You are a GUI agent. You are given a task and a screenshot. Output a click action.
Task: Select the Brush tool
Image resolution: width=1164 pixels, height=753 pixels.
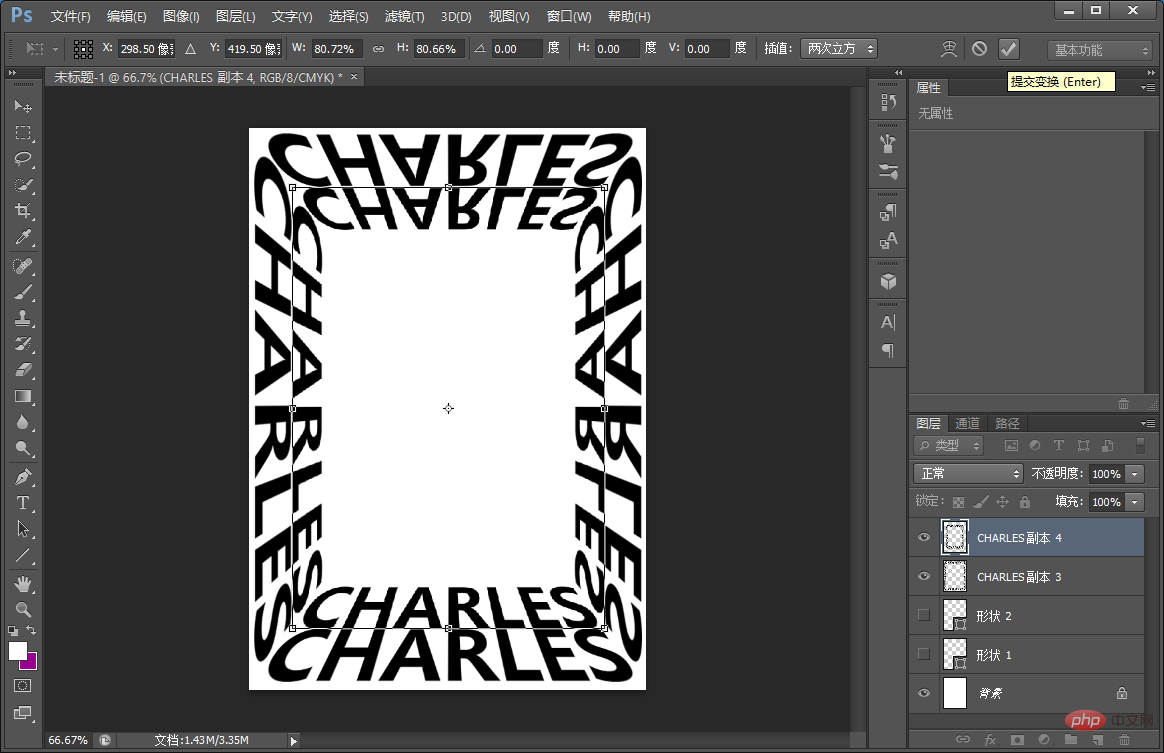pyautogui.click(x=23, y=292)
